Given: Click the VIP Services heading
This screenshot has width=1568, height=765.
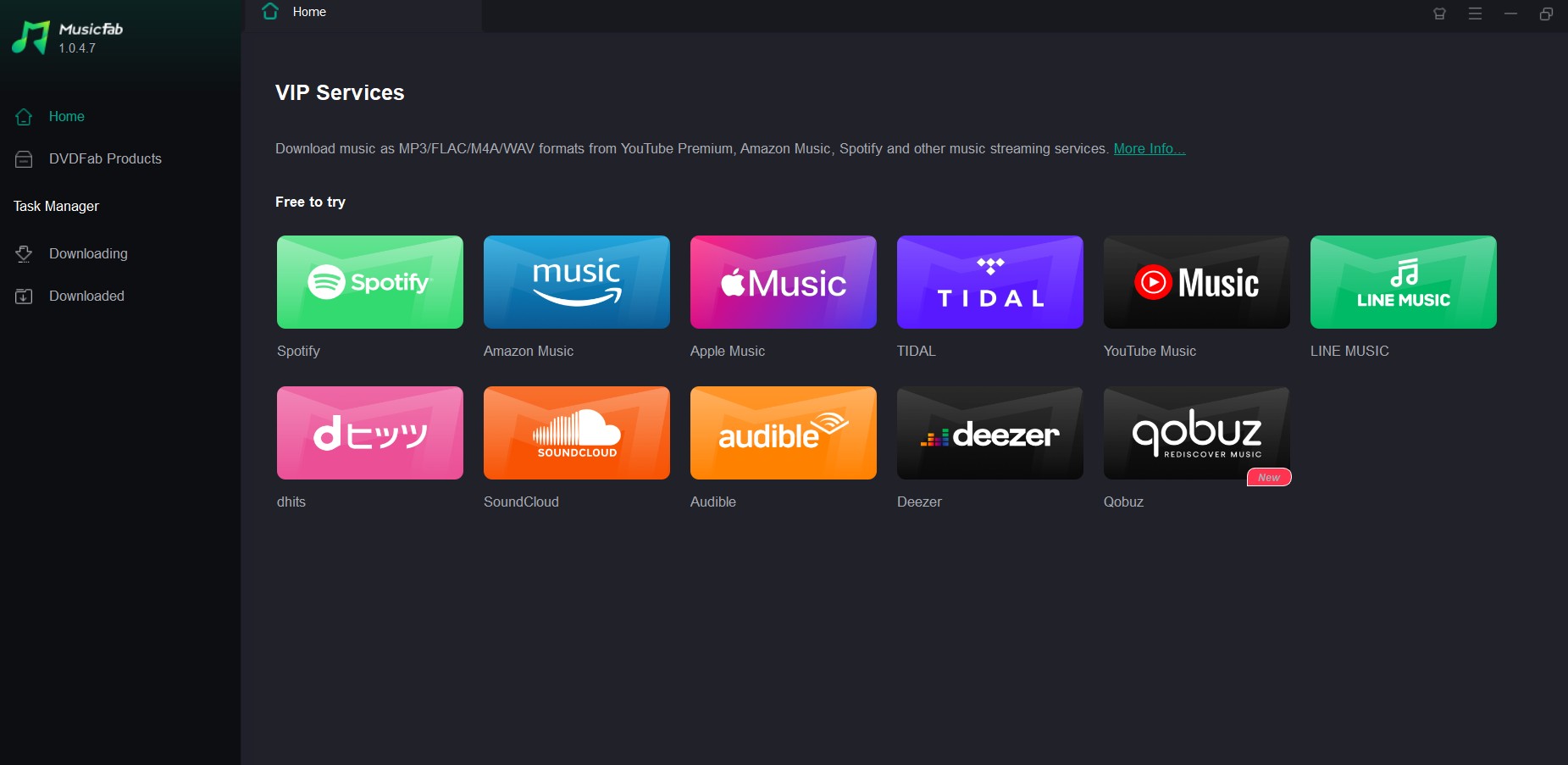Looking at the screenshot, I should tap(340, 93).
